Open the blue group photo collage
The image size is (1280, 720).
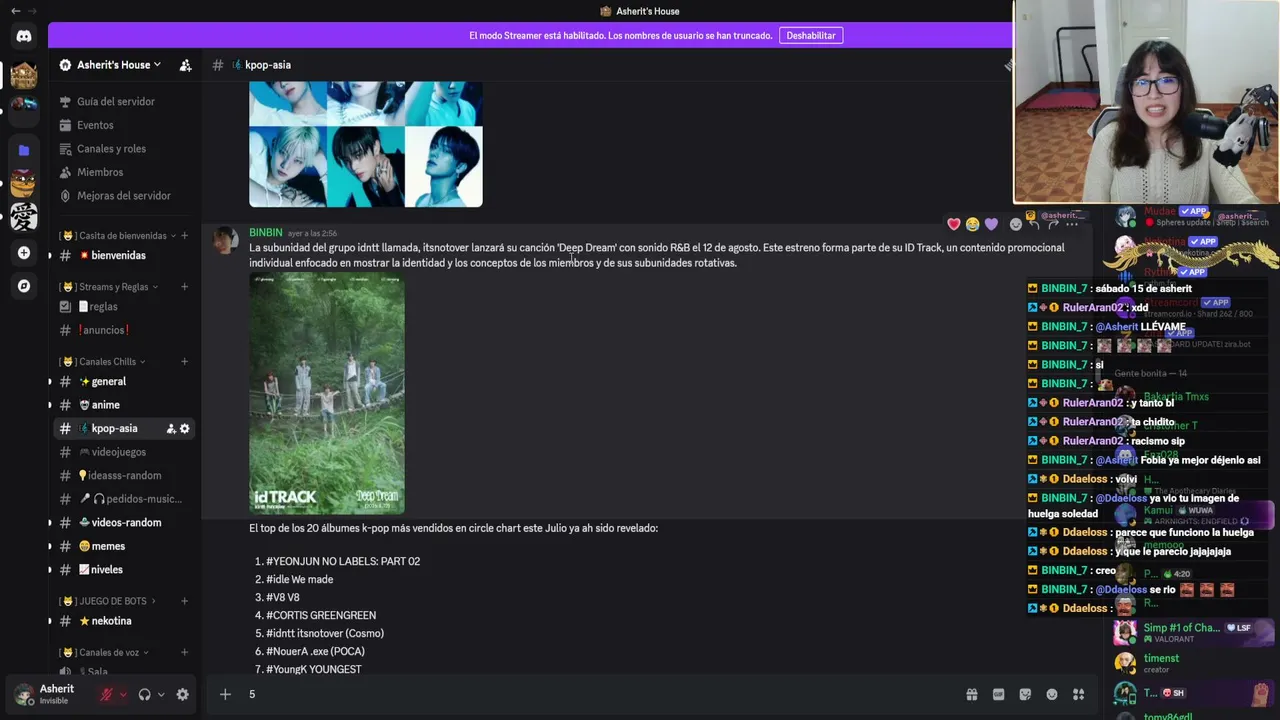[366, 144]
